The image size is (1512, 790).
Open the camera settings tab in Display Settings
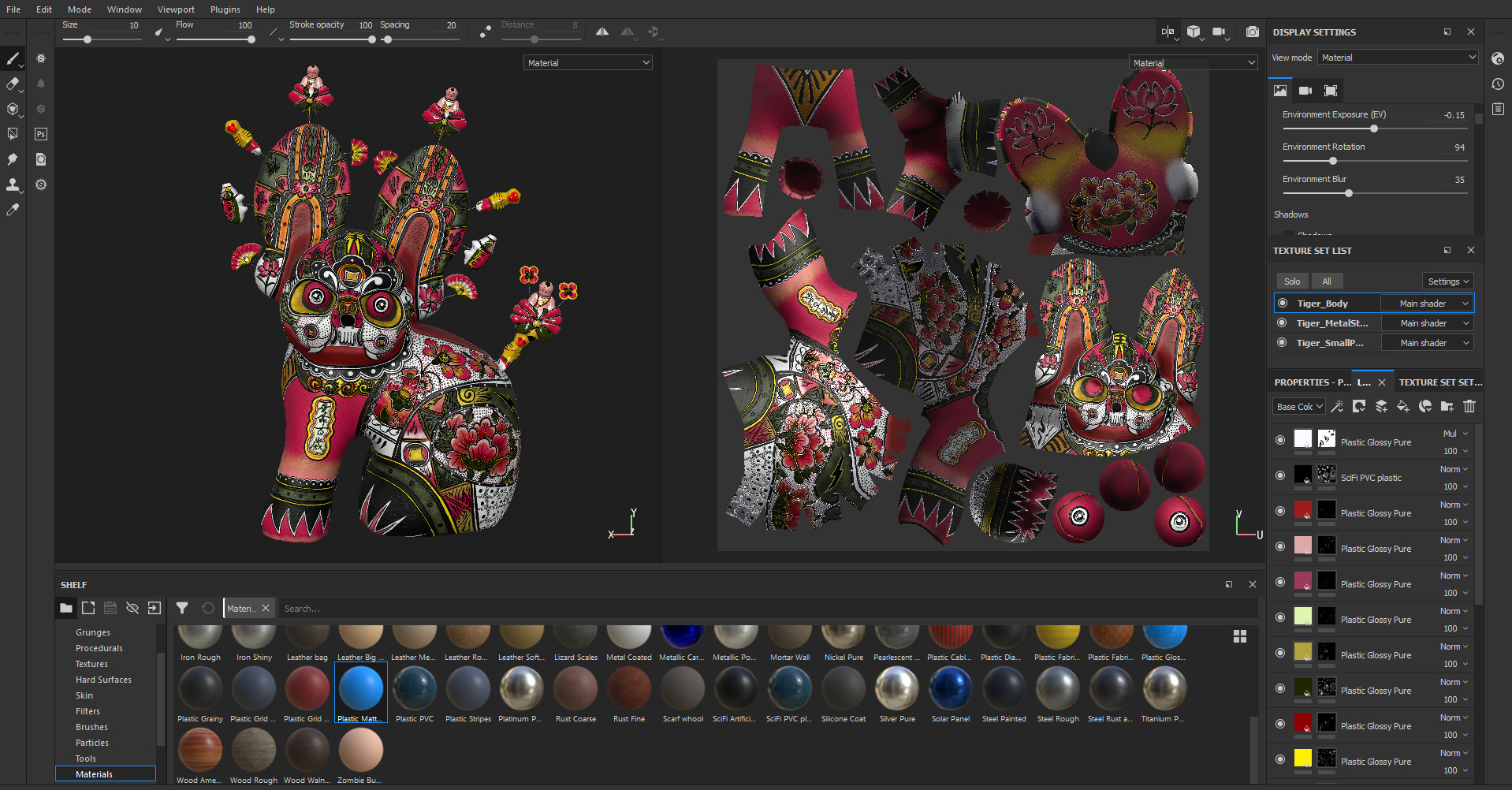[1305, 91]
